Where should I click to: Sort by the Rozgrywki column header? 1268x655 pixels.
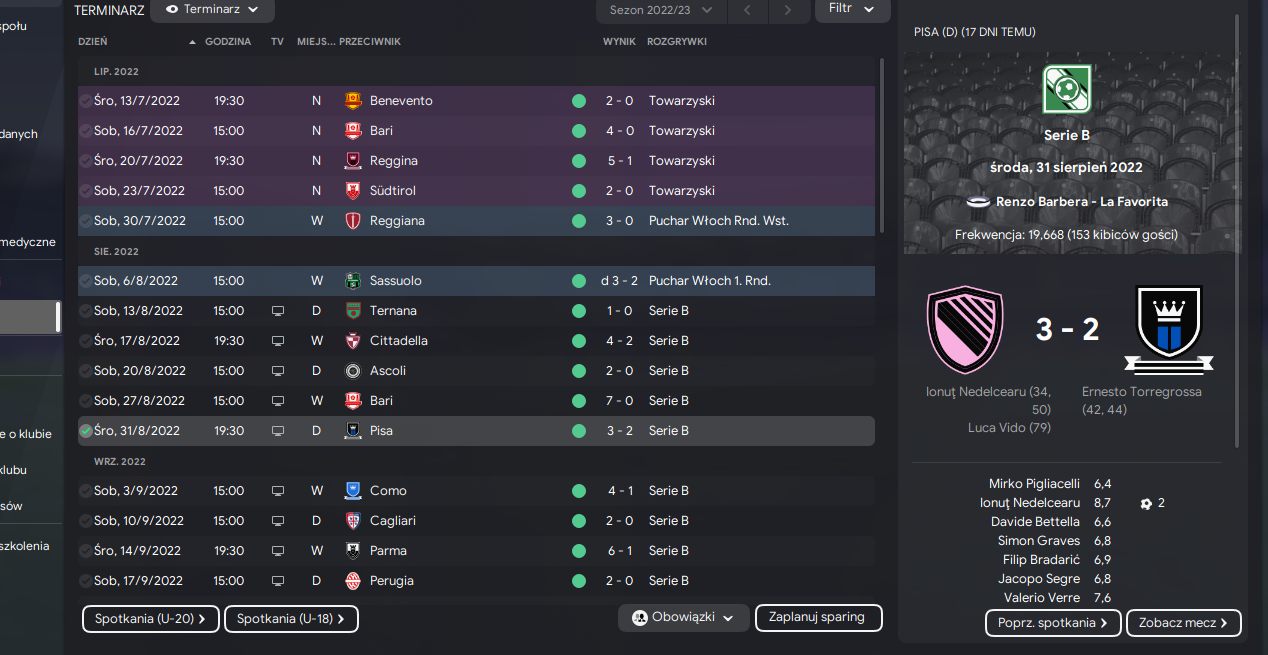pyautogui.click(x=677, y=42)
